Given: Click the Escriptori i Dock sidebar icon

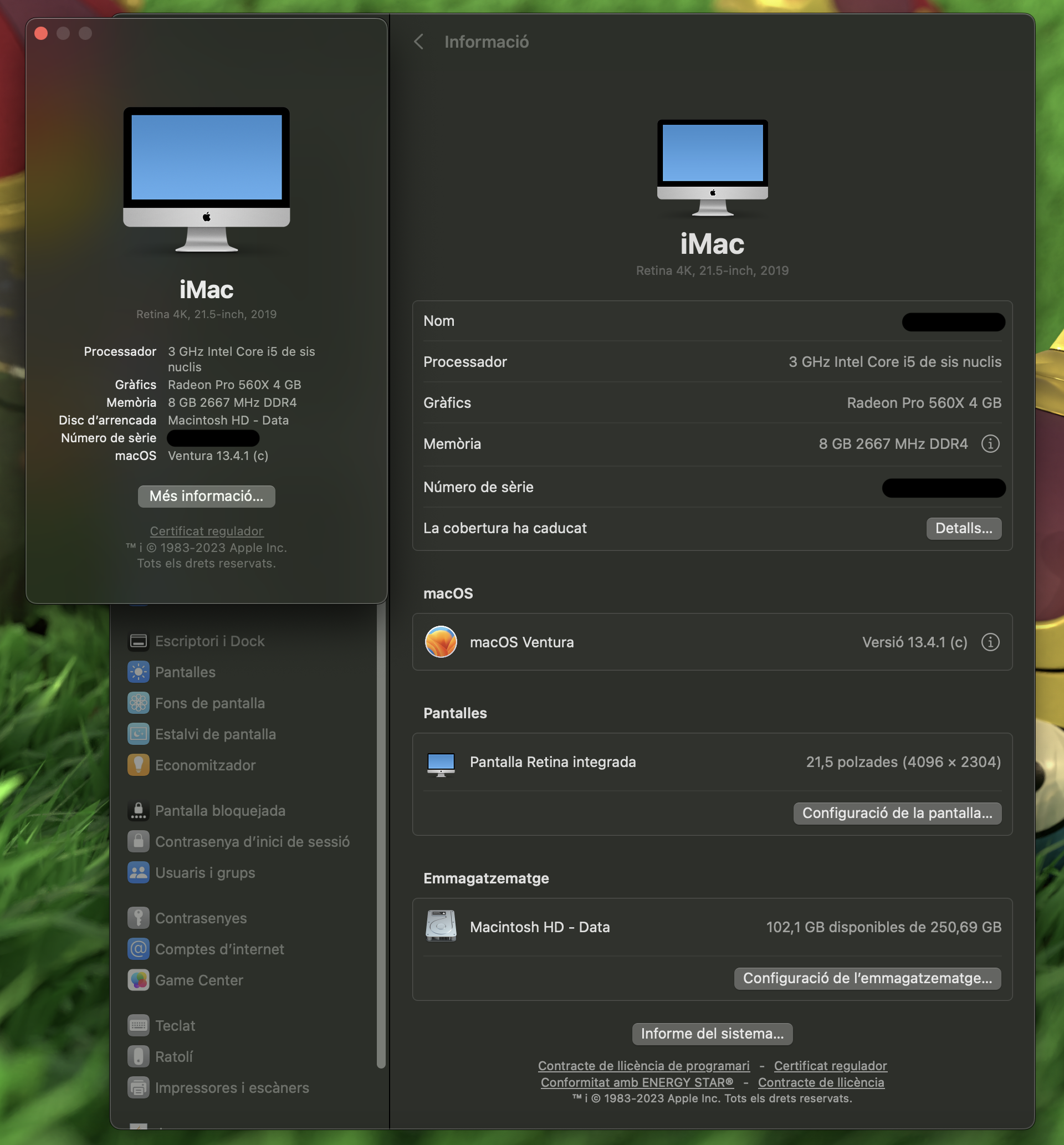Looking at the screenshot, I should click(138, 641).
